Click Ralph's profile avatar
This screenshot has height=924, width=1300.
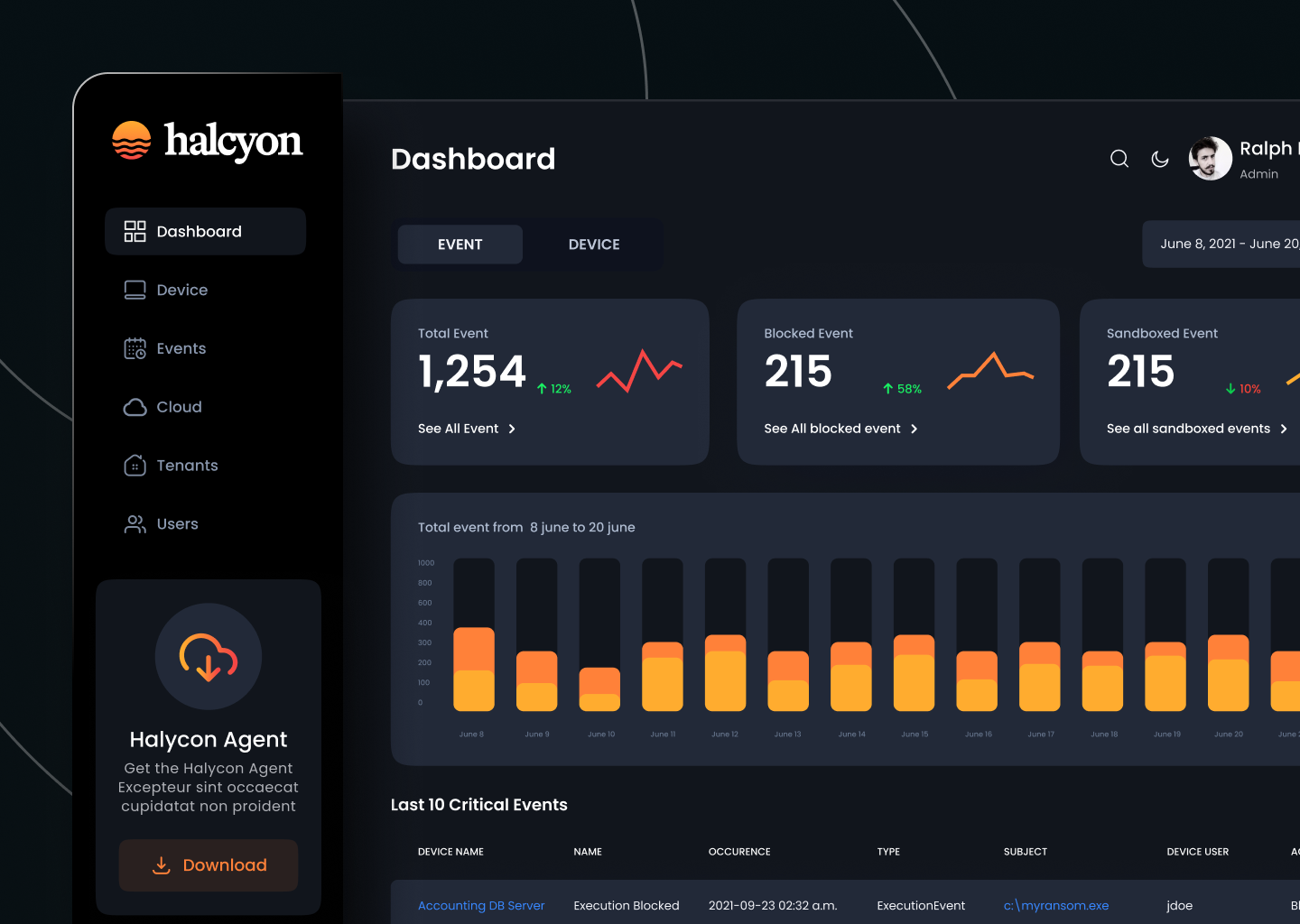[1210, 158]
